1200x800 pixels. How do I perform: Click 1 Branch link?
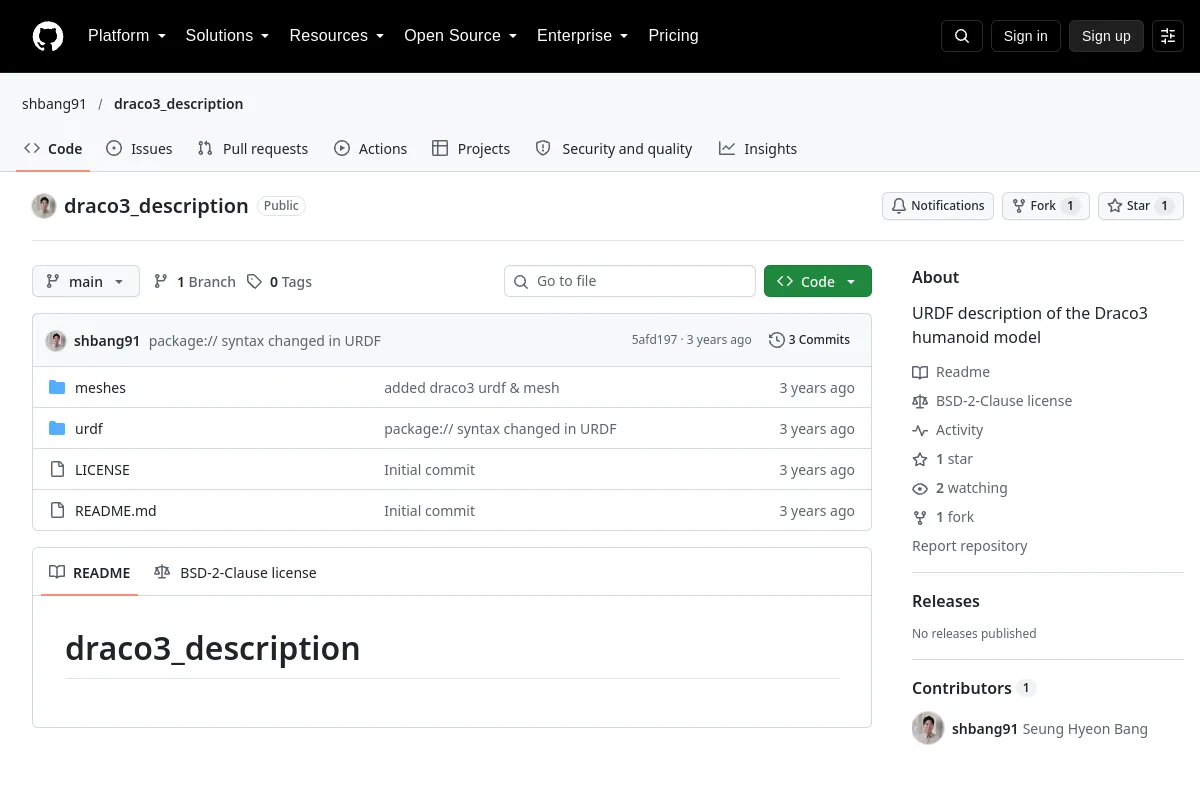[x=195, y=282]
